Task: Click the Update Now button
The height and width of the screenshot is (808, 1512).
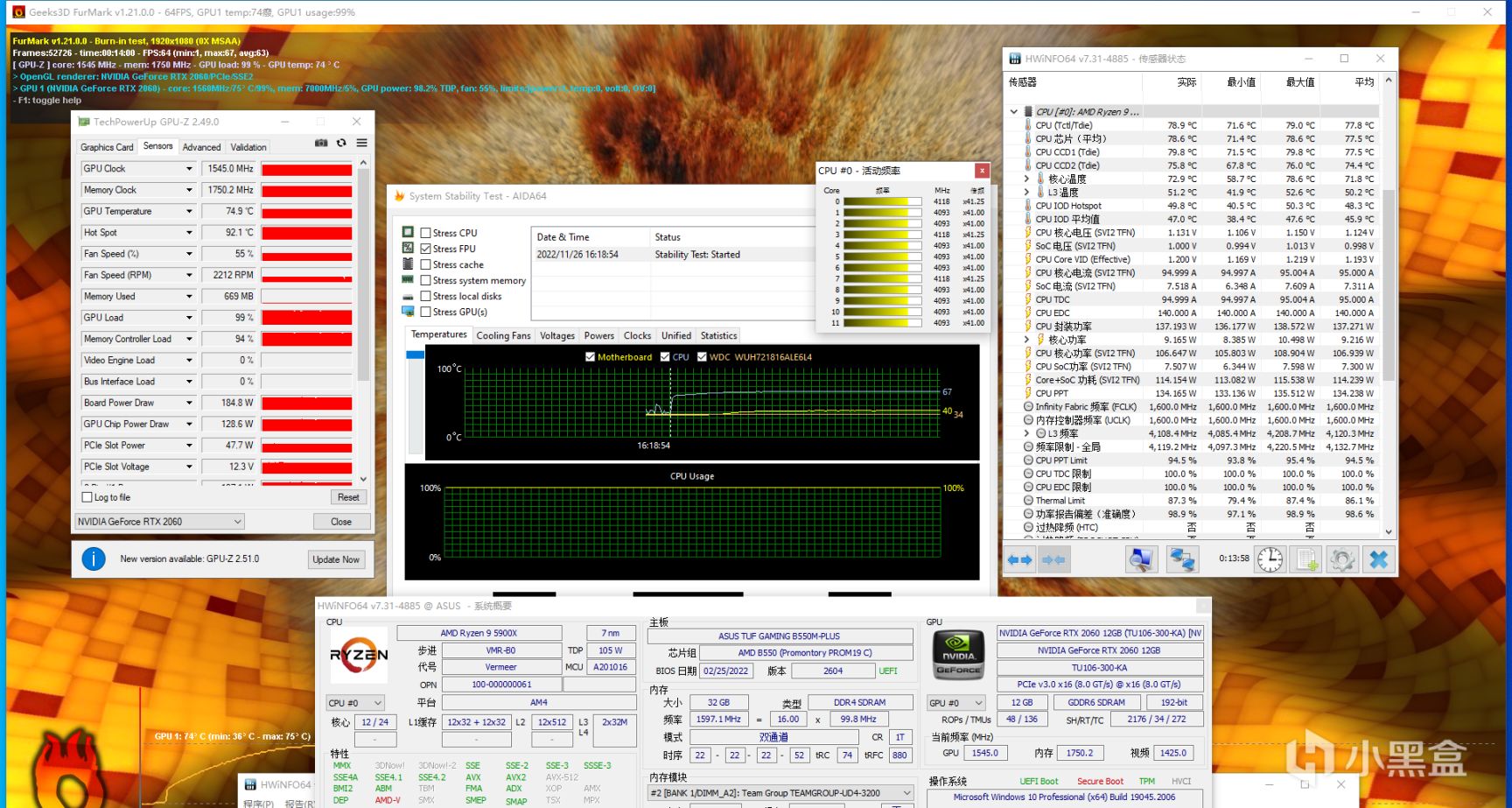Action: coord(336,559)
